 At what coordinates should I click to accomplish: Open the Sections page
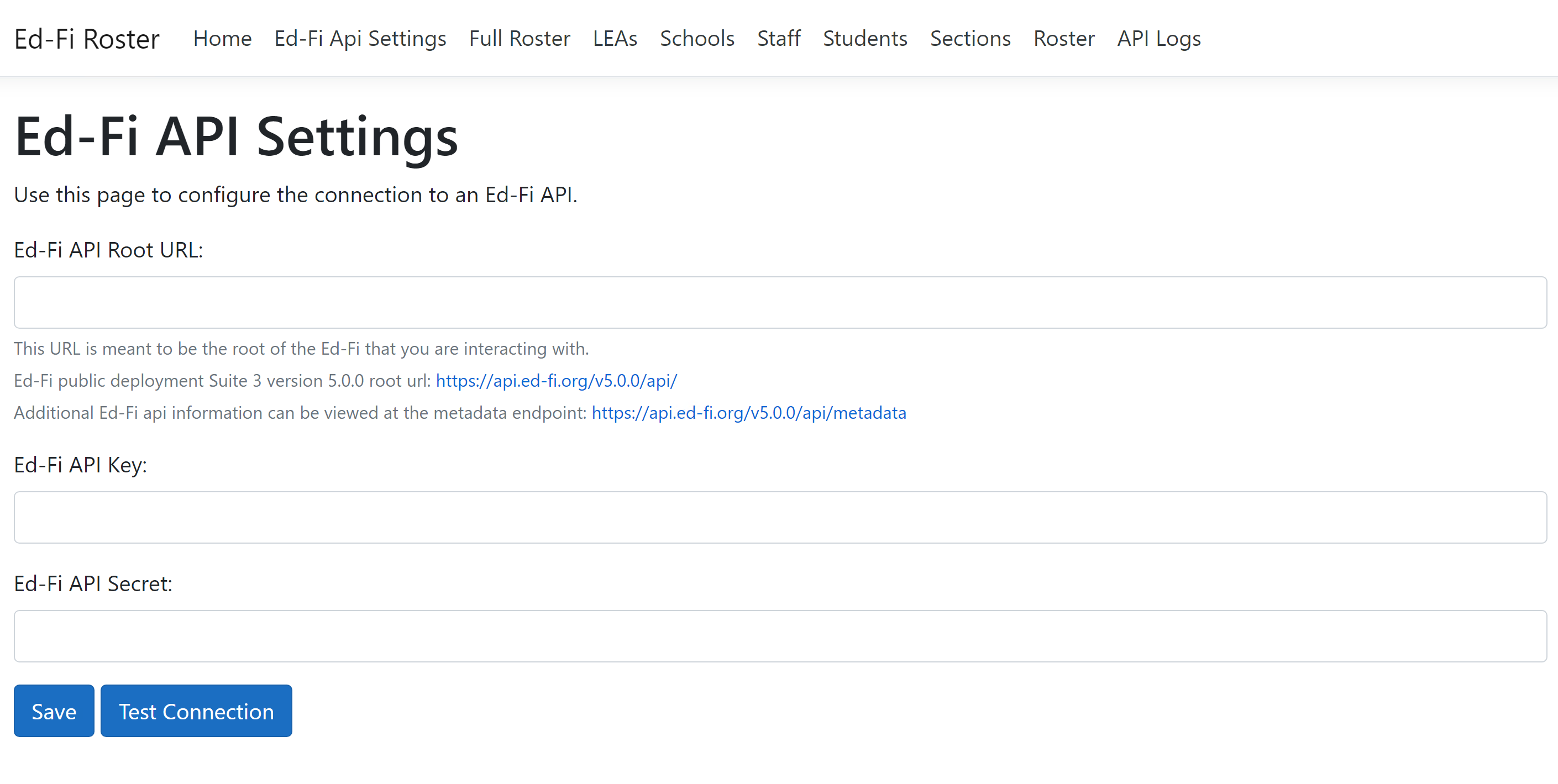(970, 39)
